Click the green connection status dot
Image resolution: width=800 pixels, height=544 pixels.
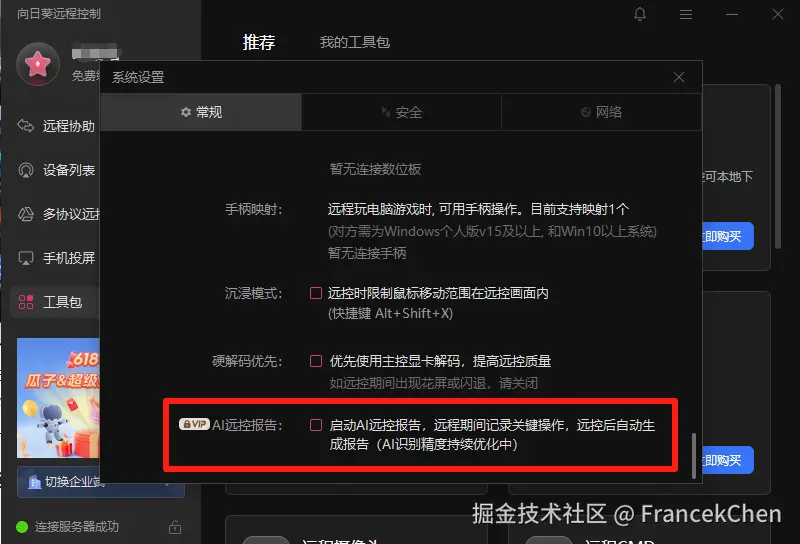click(22, 527)
